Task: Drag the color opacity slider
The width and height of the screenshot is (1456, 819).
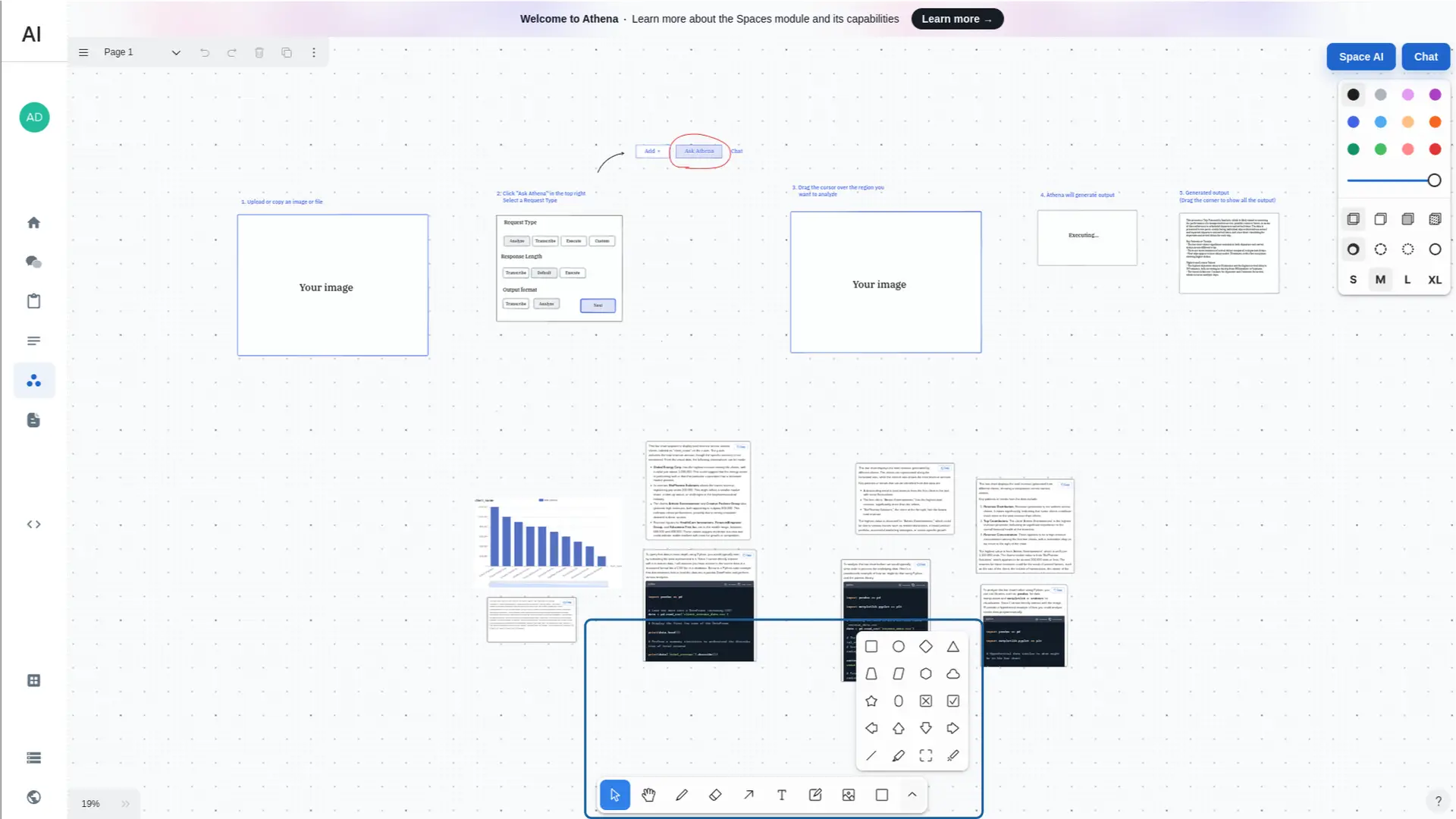Action: (1434, 180)
